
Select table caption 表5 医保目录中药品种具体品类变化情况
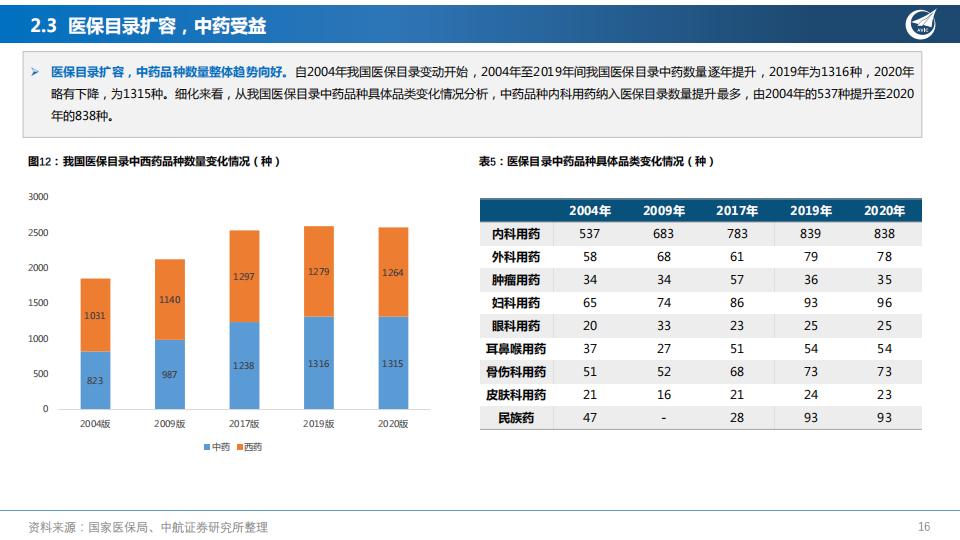(x=596, y=162)
